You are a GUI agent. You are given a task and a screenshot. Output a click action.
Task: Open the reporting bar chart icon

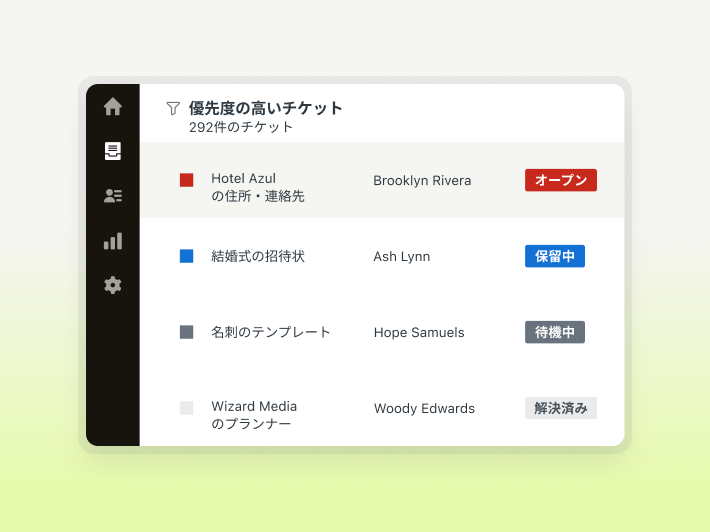coord(113,240)
